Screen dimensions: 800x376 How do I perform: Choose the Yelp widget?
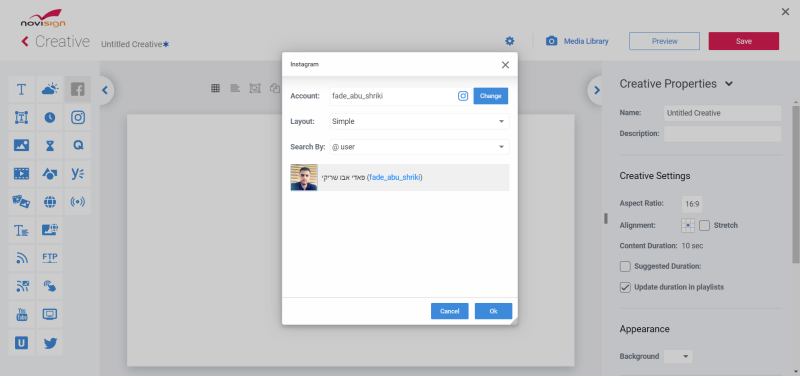click(x=78, y=173)
